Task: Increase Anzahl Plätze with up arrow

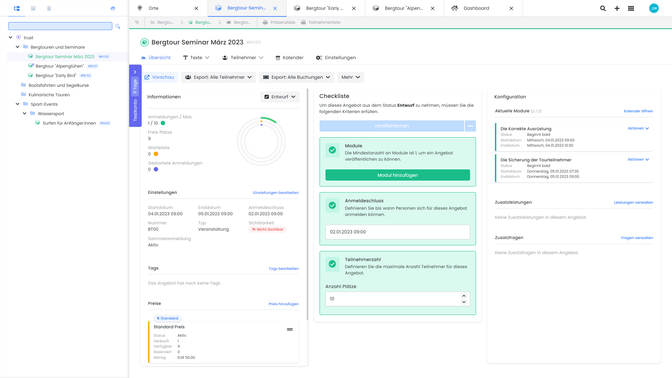Action: (464, 296)
